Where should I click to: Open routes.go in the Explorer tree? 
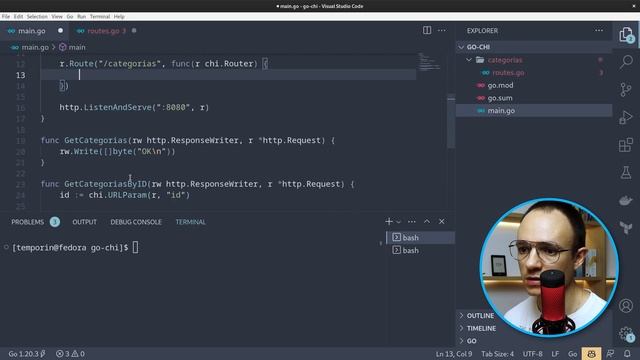[534, 73]
